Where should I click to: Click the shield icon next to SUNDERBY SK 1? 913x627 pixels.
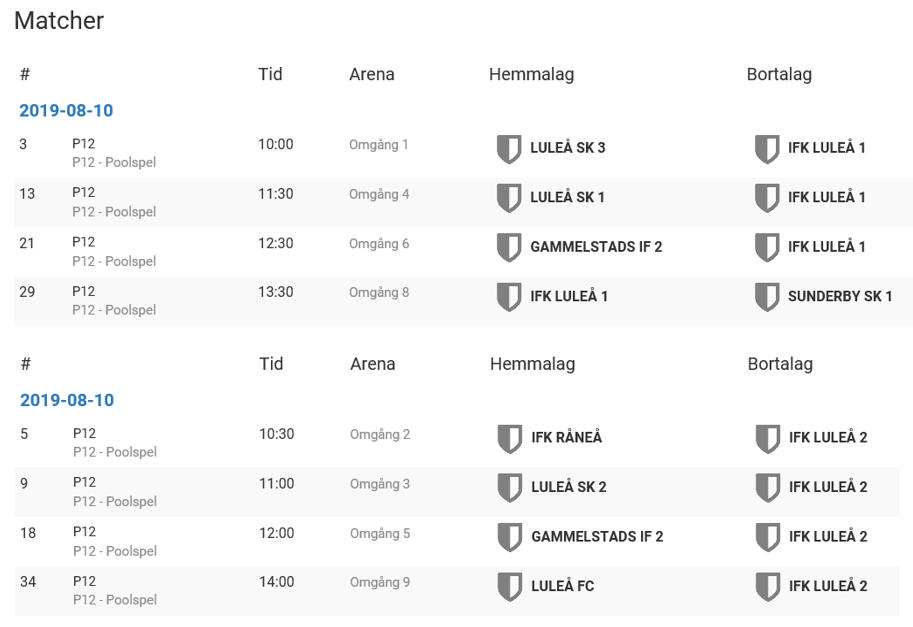767,297
